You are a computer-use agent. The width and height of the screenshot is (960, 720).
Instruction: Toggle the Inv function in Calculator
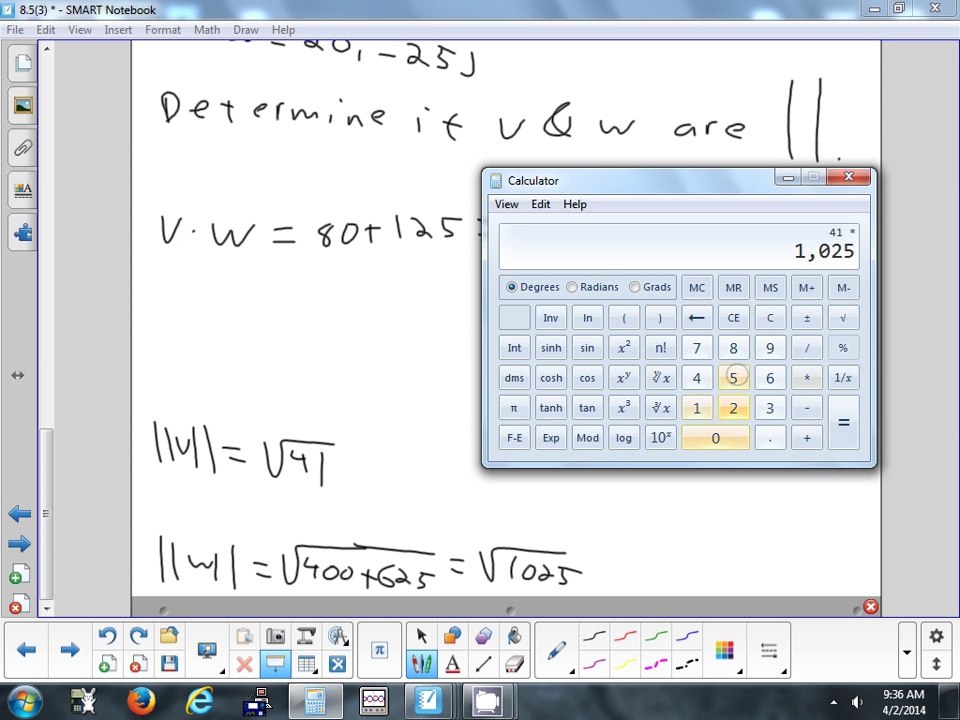click(x=550, y=318)
